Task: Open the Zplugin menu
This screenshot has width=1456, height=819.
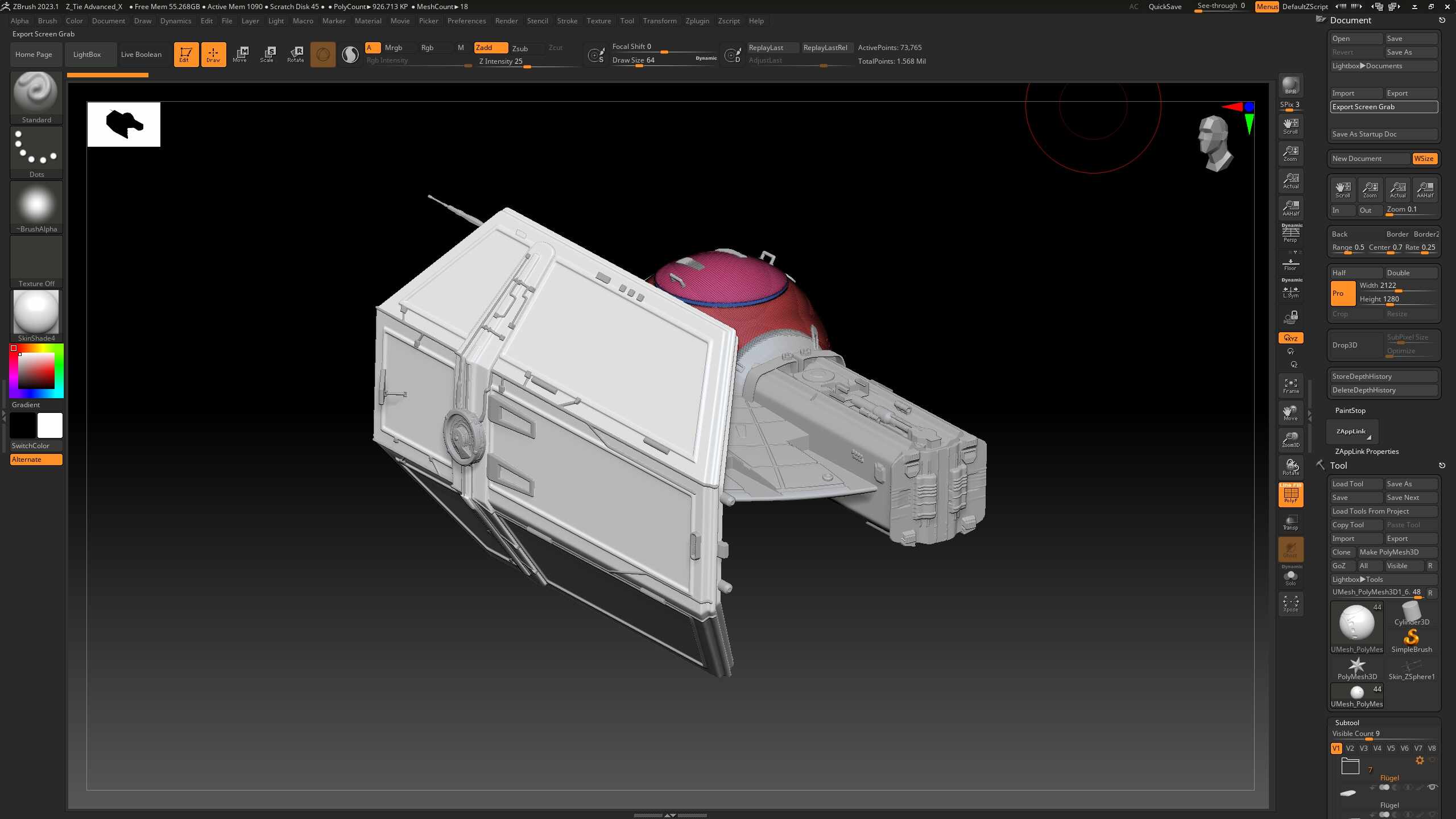Action: pyautogui.click(x=697, y=21)
